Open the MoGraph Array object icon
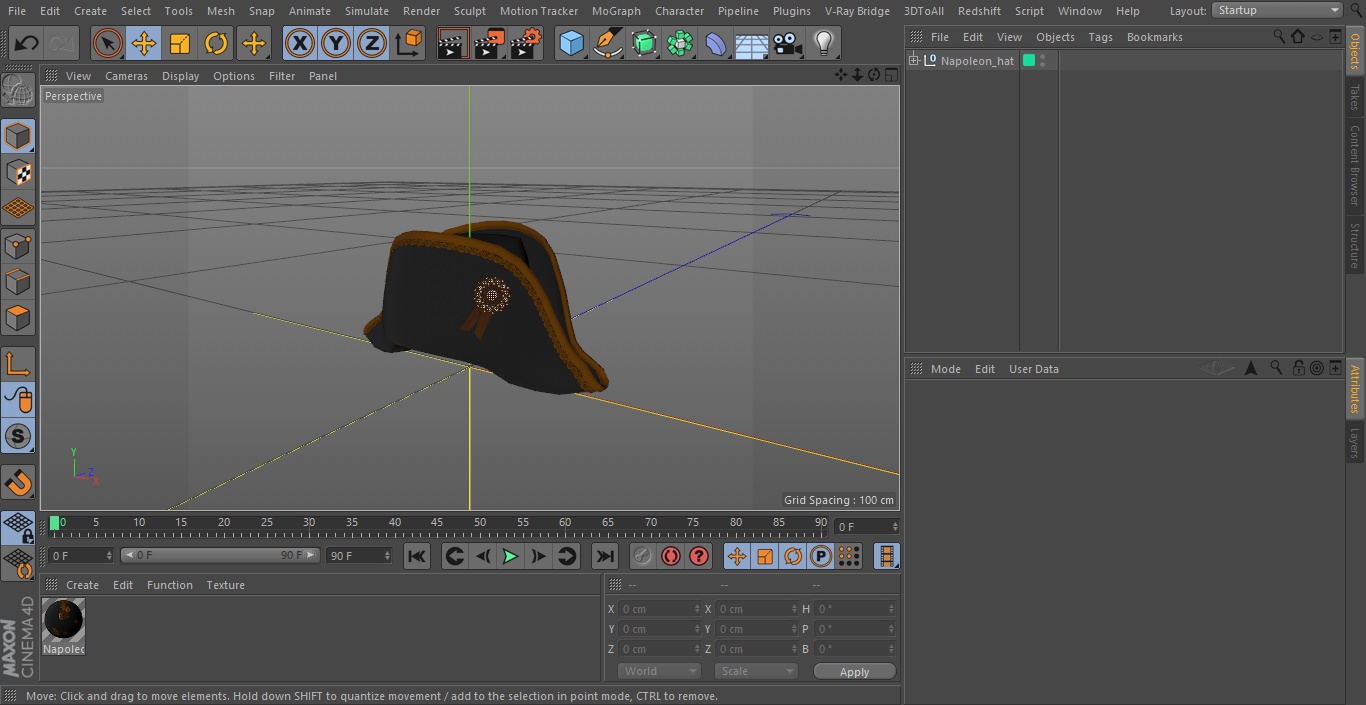This screenshot has width=1366, height=705. [x=680, y=44]
